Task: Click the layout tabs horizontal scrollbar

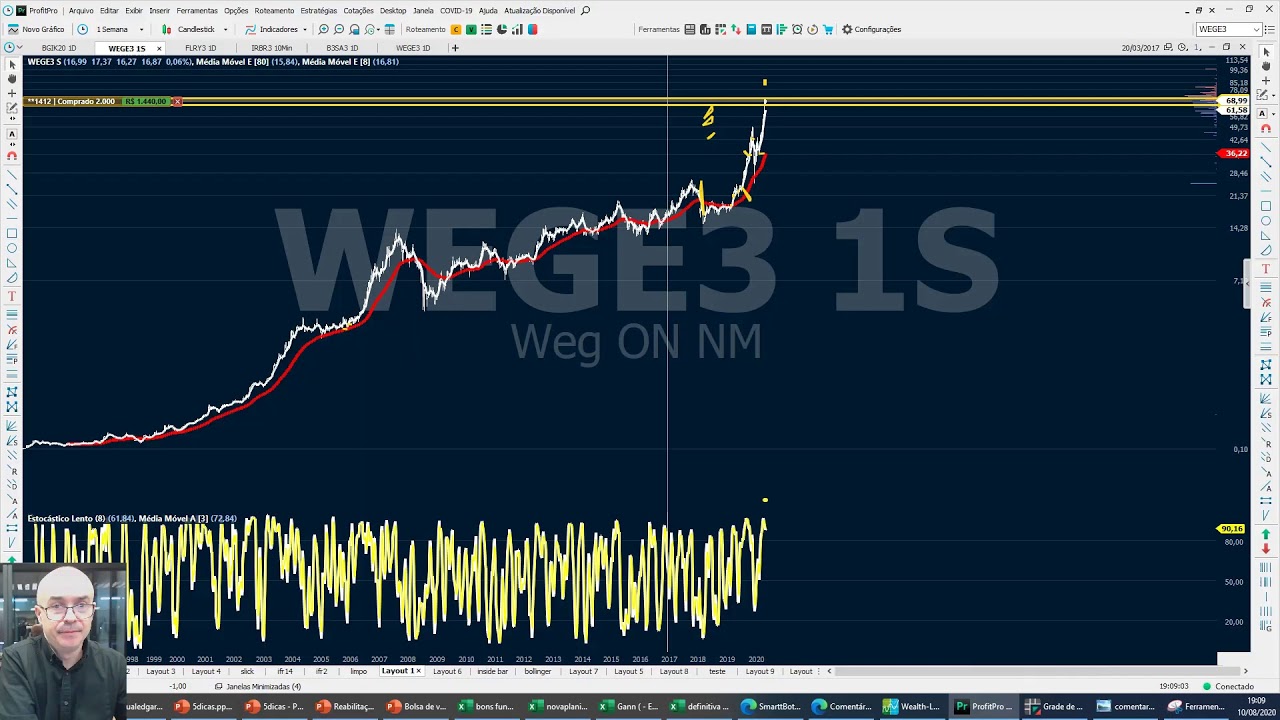Action: [x=1040, y=671]
